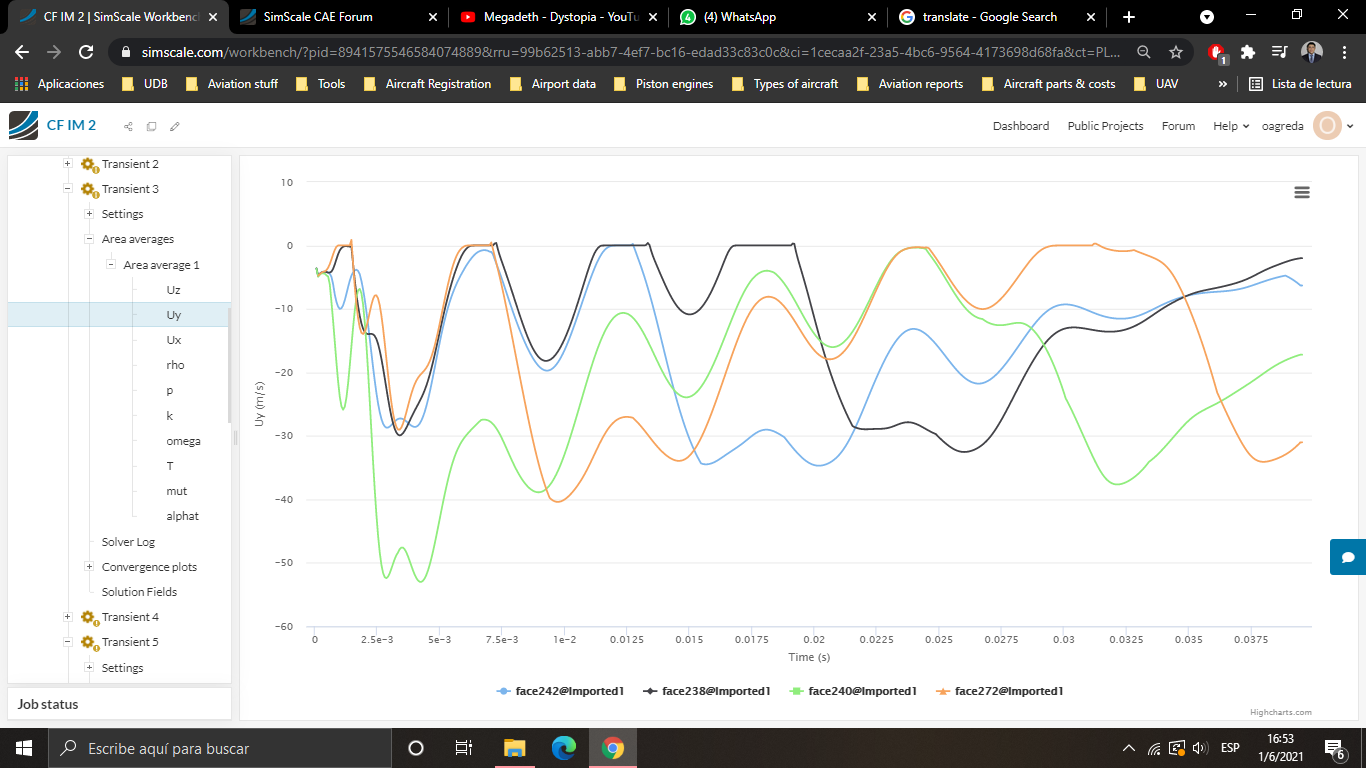Viewport: 1366px width, 768px height.
Task: Open the Solver Log item
Action: tap(128, 542)
